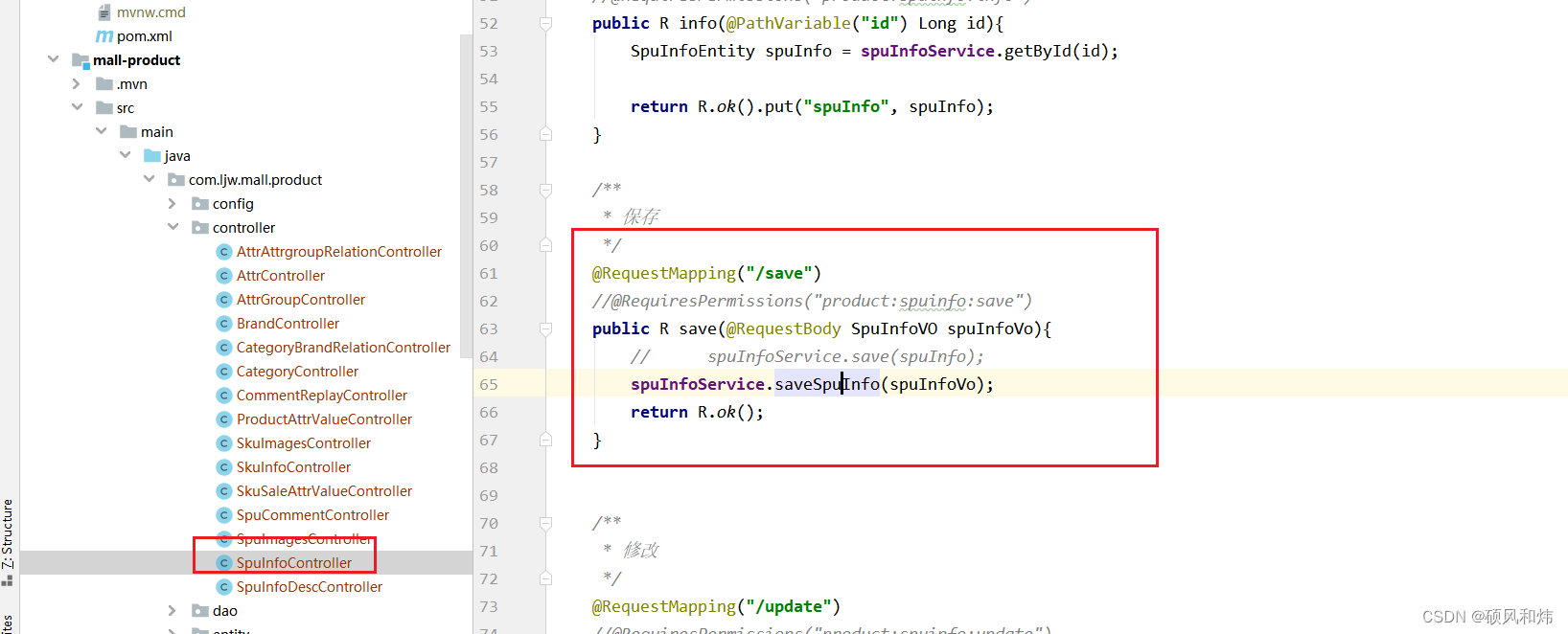Open SkuInfoController class
Viewport: 1568px width, 634px height.
[x=293, y=466]
